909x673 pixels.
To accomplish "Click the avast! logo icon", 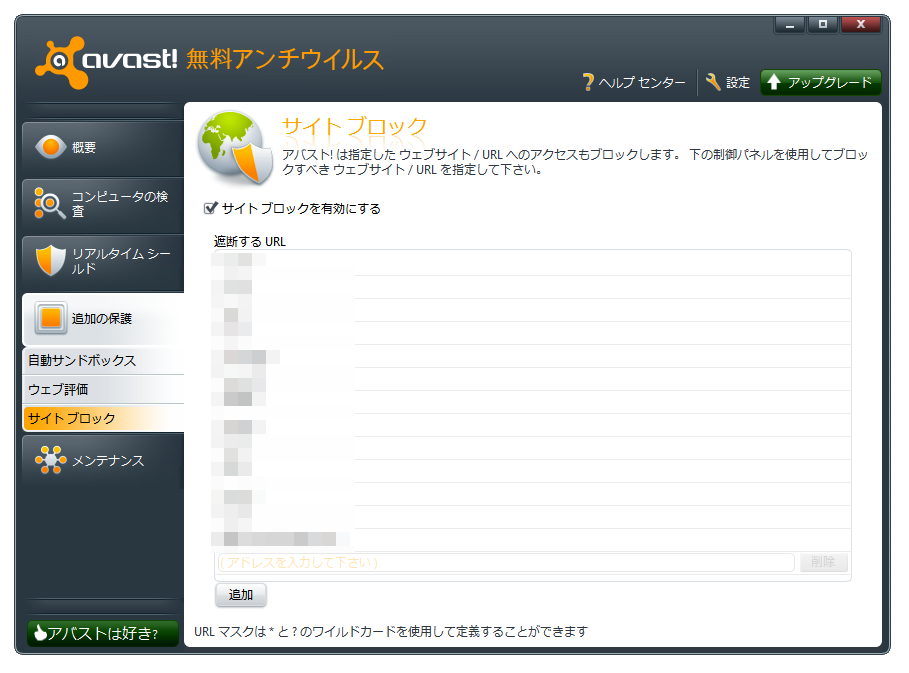I will 61,63.
